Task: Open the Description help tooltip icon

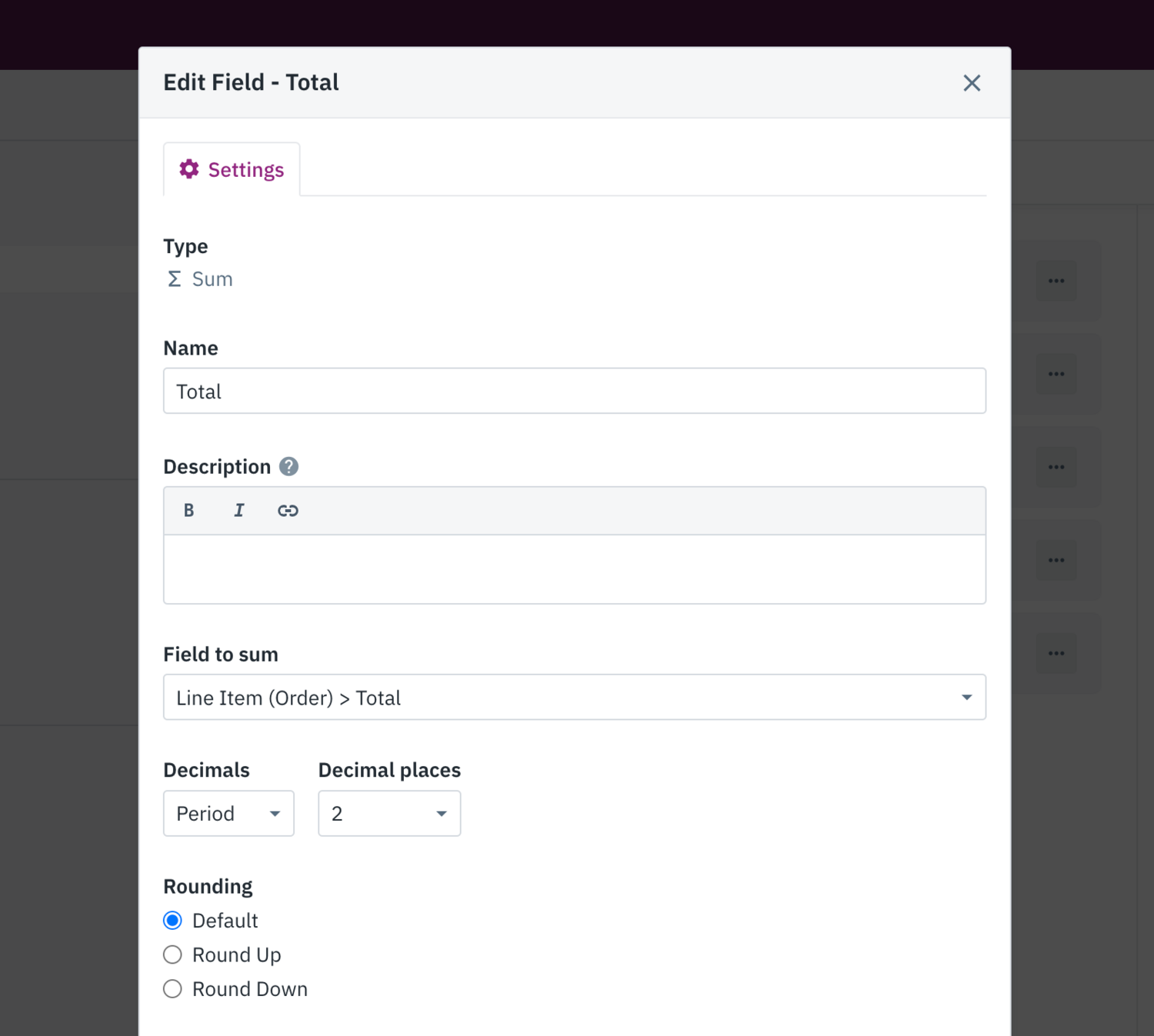Action: coord(288,465)
